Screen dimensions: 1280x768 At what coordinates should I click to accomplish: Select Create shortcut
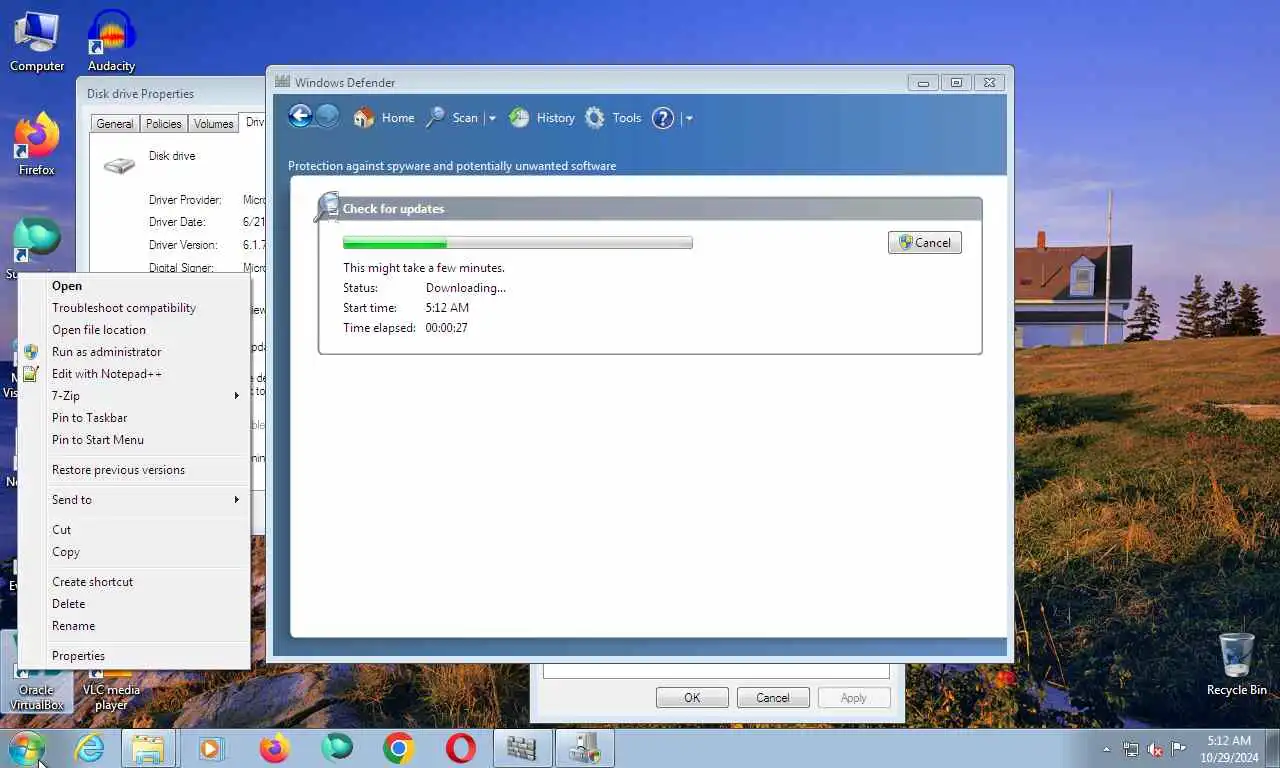(134, 582)
